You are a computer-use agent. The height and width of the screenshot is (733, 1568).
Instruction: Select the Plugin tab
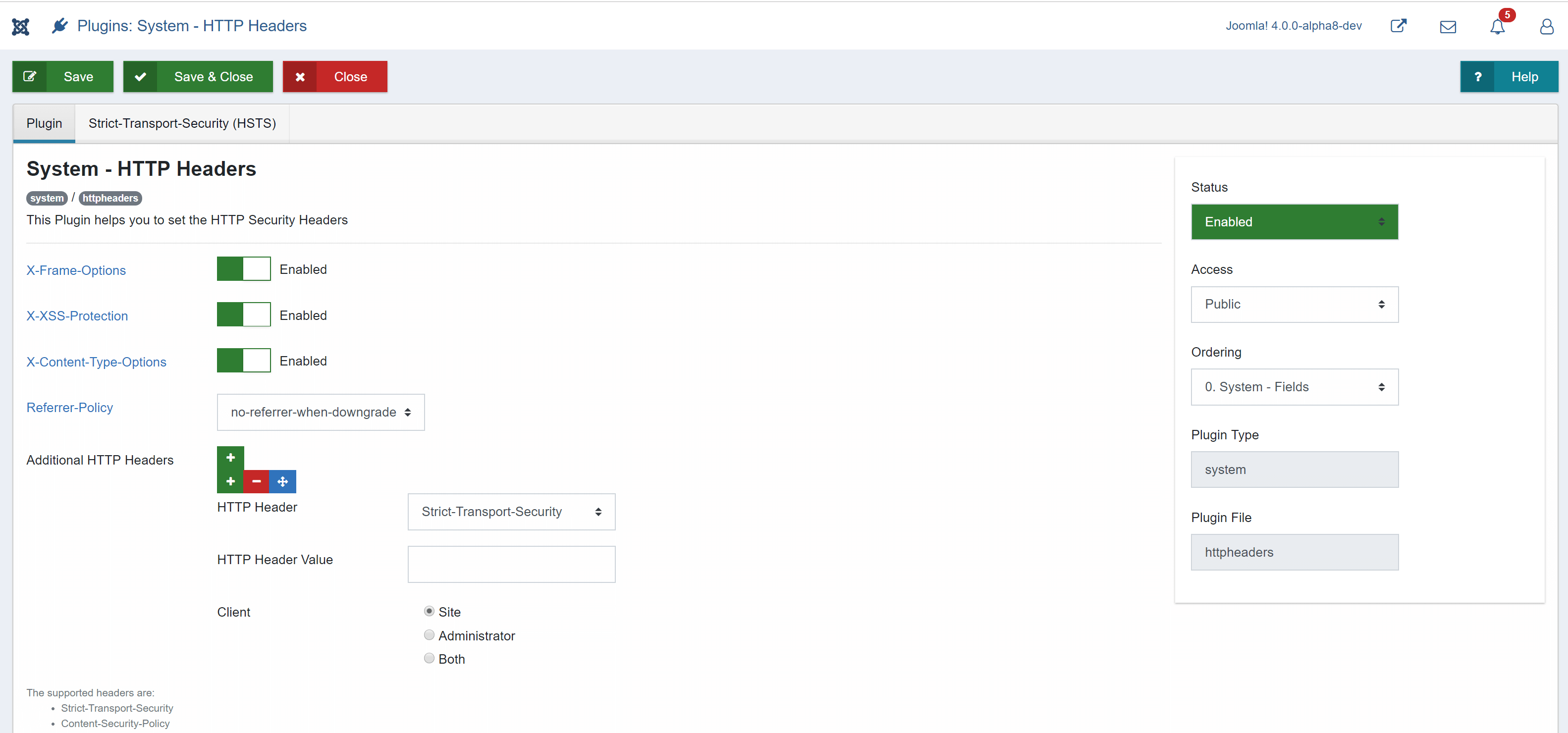click(44, 123)
